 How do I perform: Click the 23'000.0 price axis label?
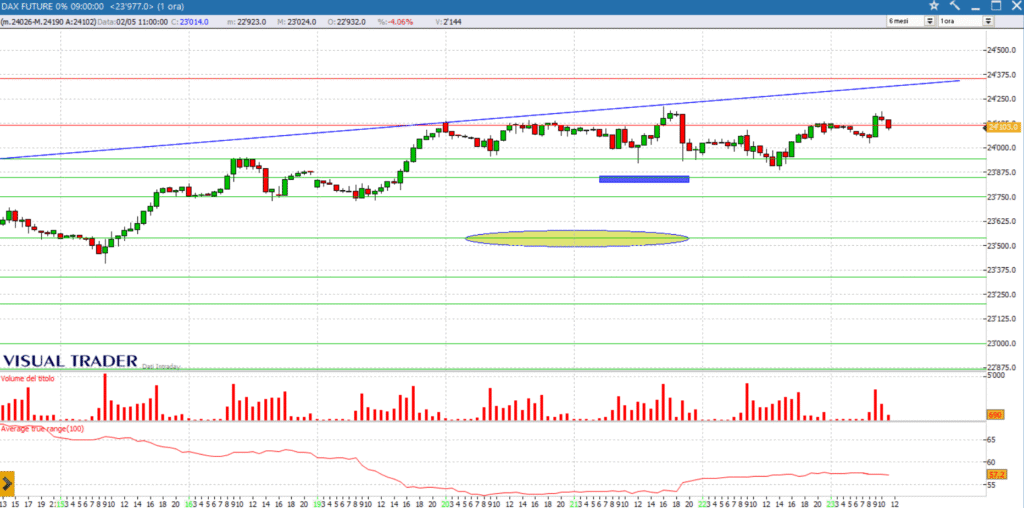coord(1002,343)
